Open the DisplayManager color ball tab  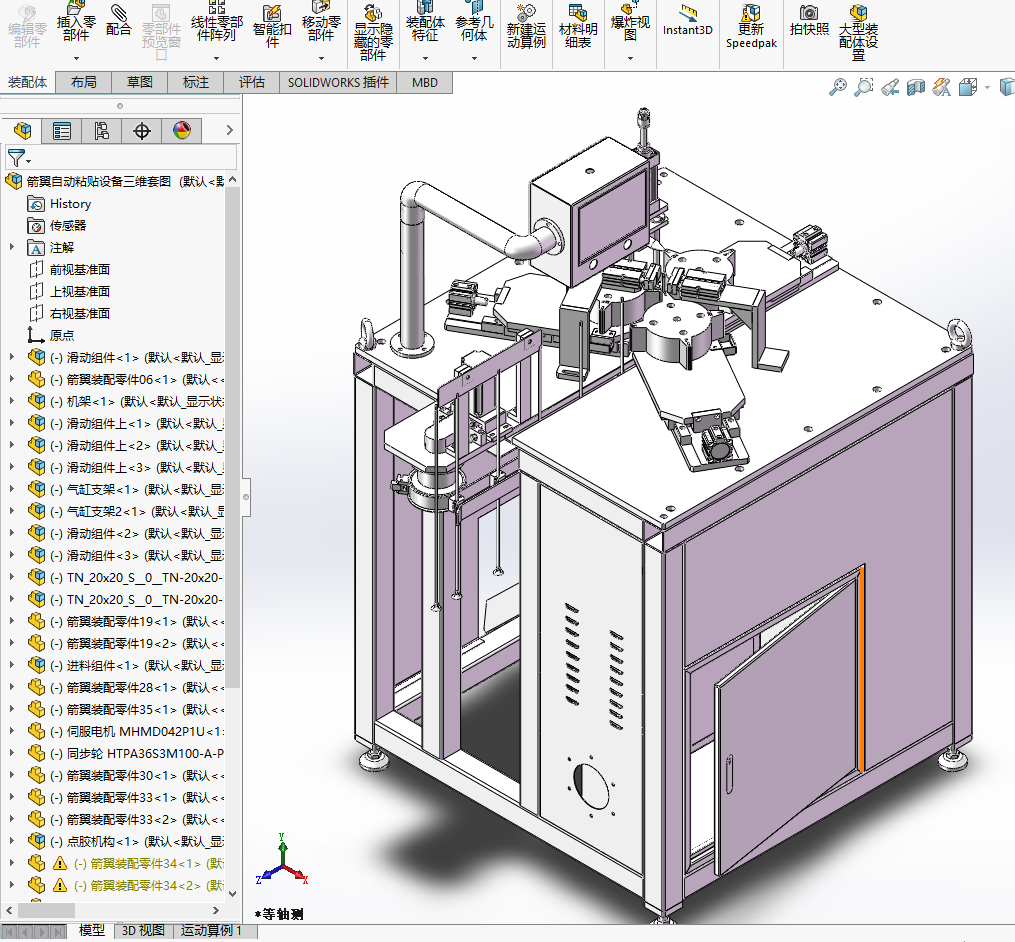181,130
